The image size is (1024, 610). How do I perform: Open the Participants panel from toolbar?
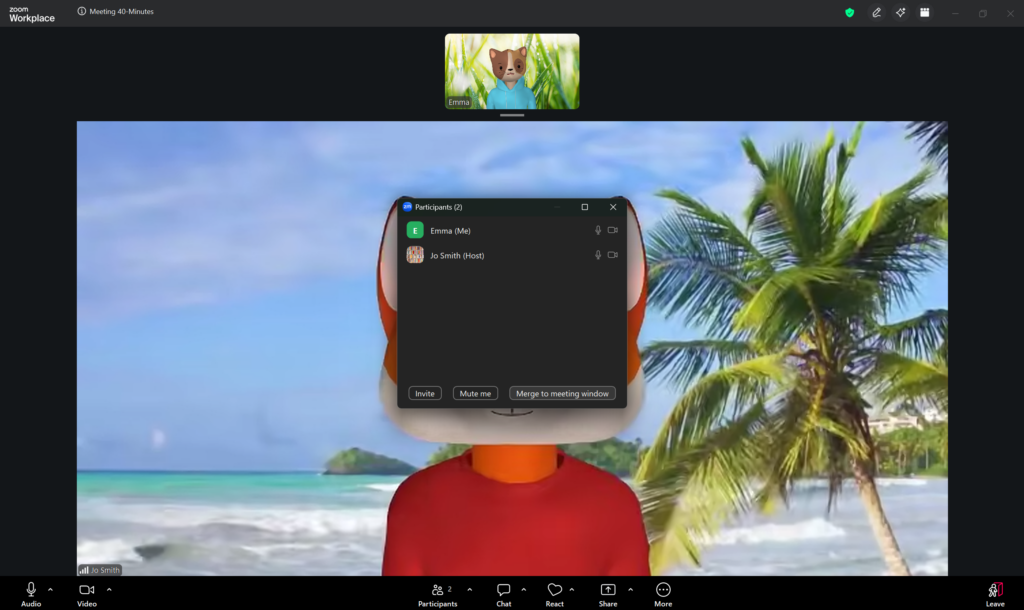pos(438,594)
